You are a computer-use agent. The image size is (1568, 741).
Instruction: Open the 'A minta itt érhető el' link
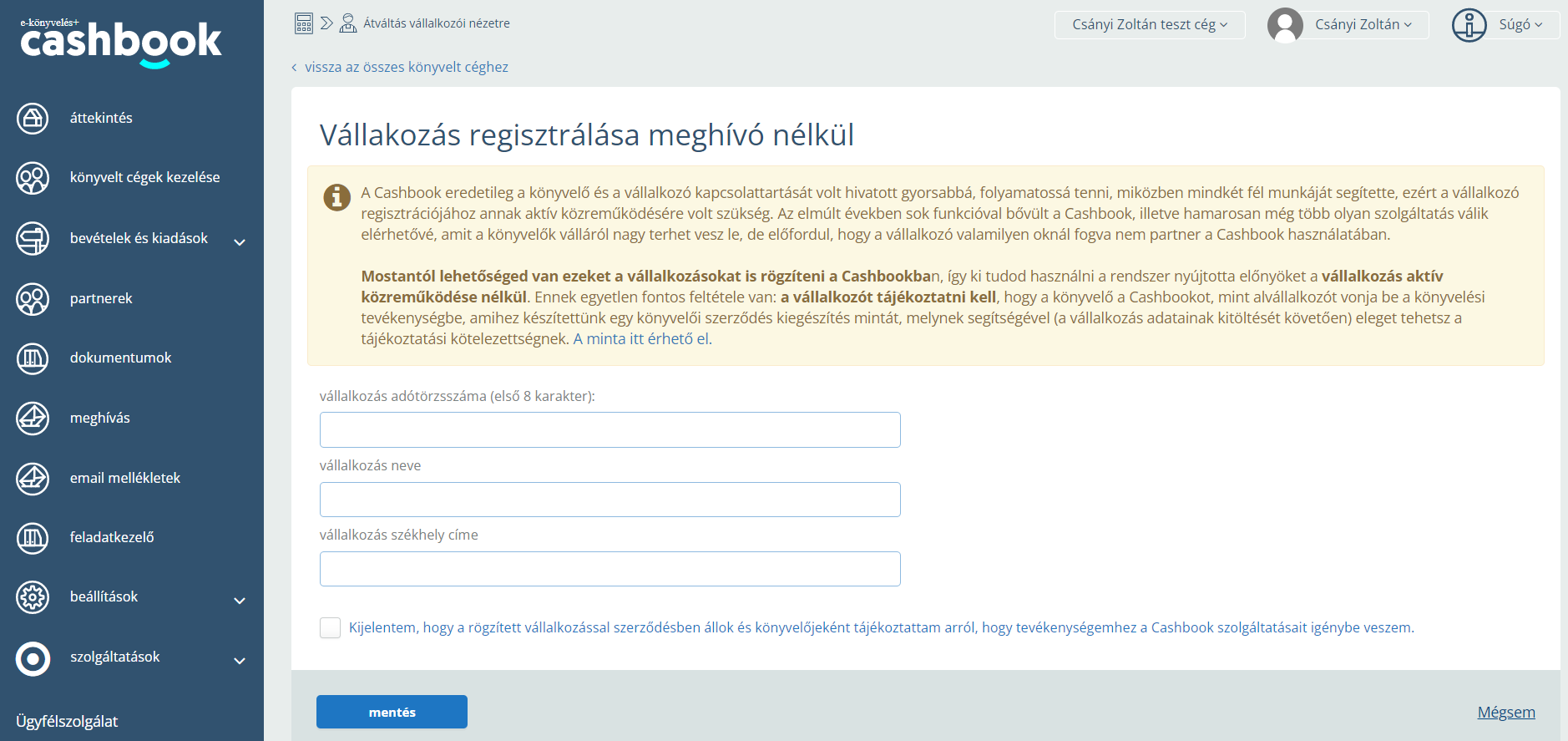click(x=641, y=339)
